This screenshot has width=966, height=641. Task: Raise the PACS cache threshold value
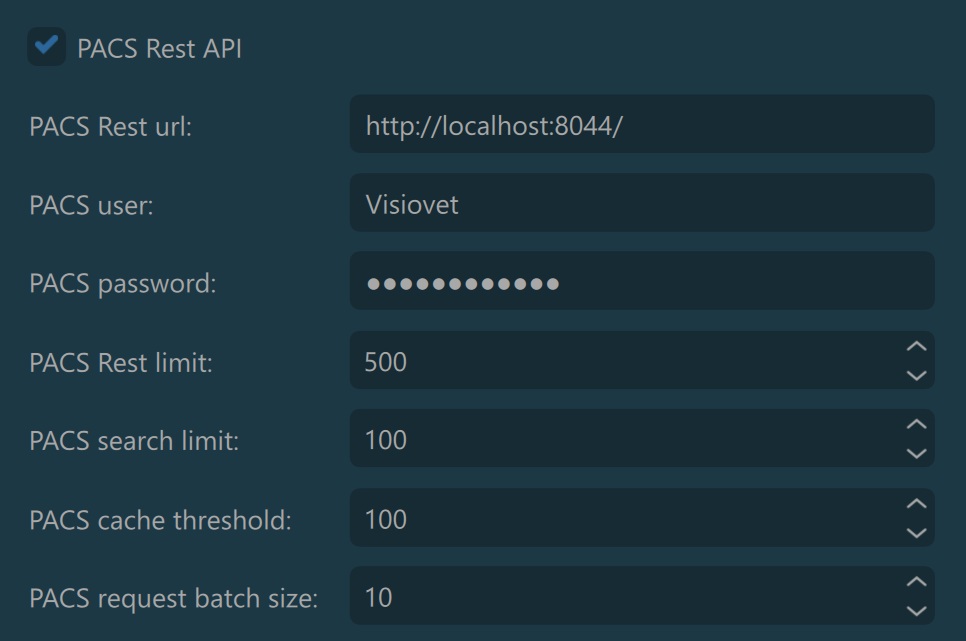915,504
